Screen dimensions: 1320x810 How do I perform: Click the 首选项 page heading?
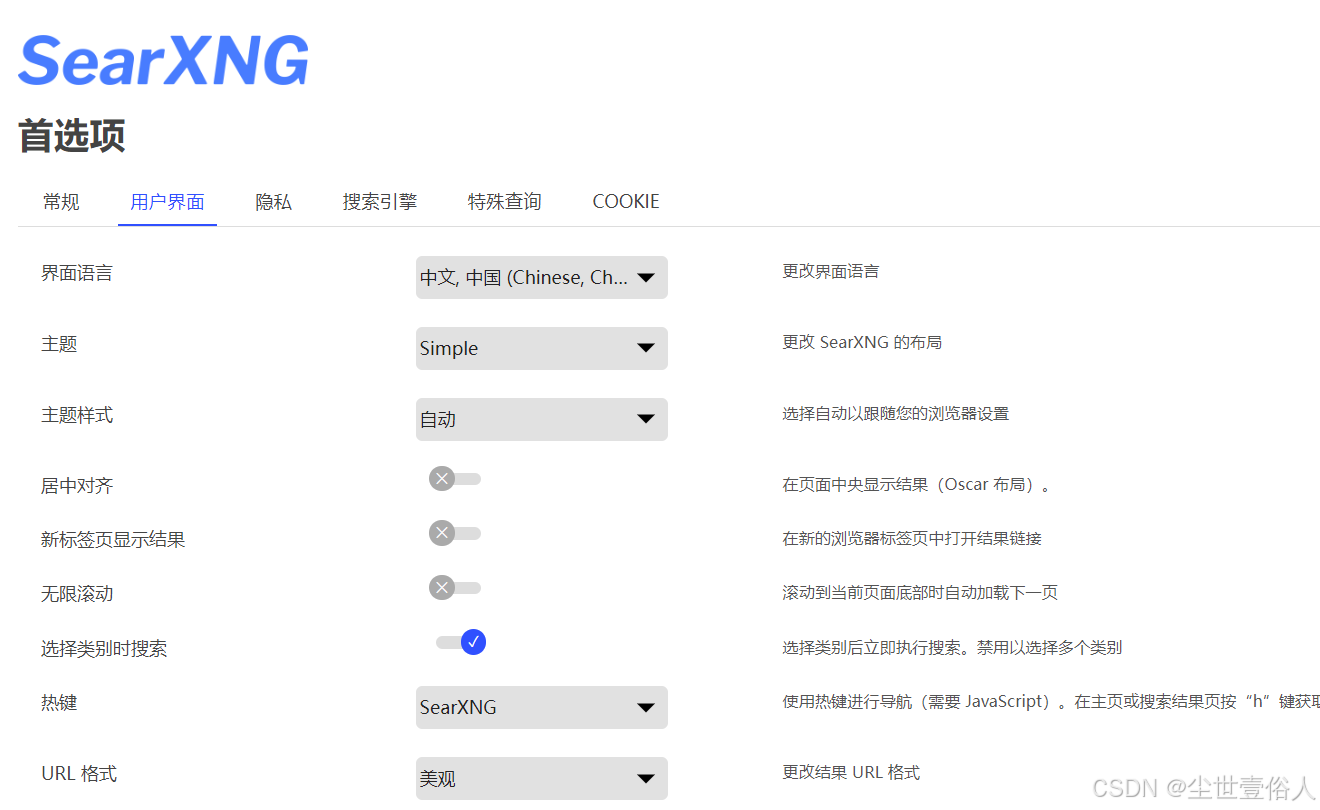click(72, 136)
